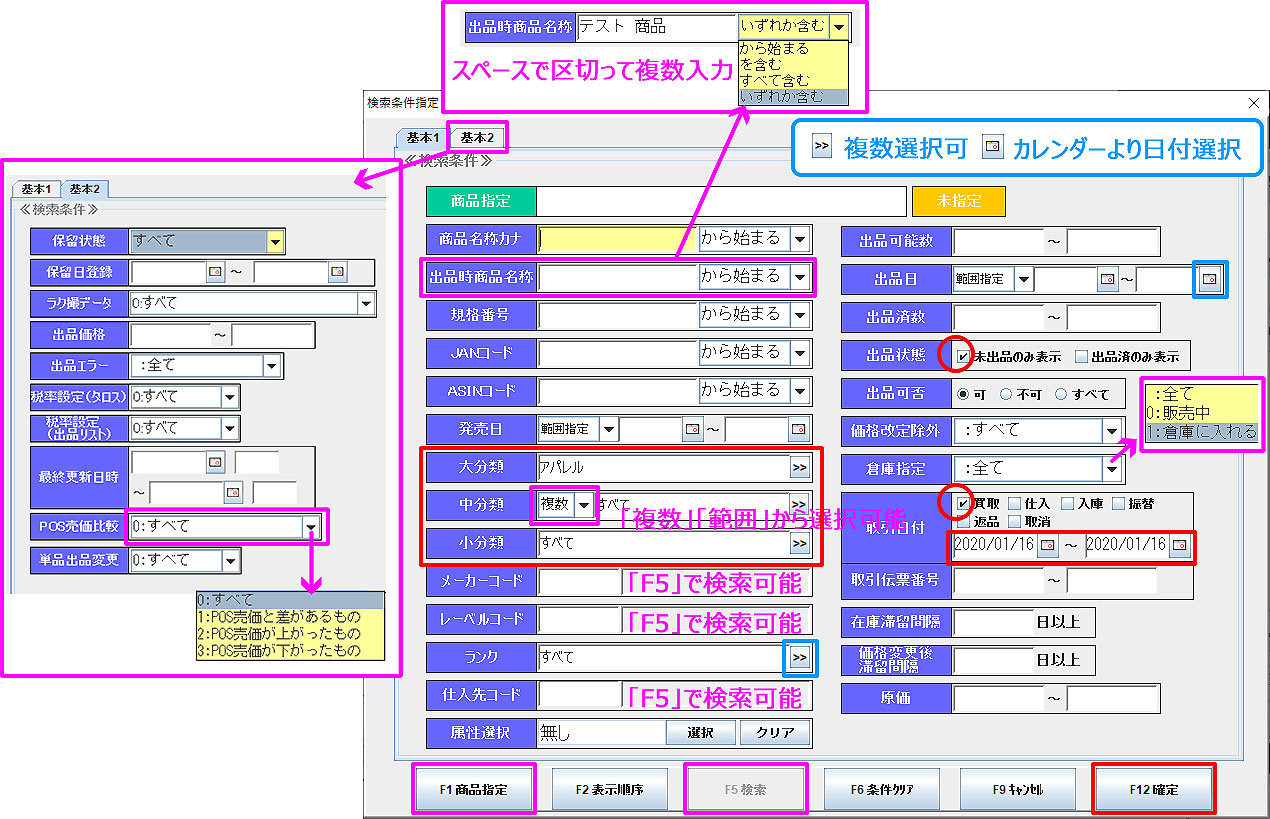The image size is (1270, 819).
Task: Expand POS売価比較 dropdown list
Action: 312,526
